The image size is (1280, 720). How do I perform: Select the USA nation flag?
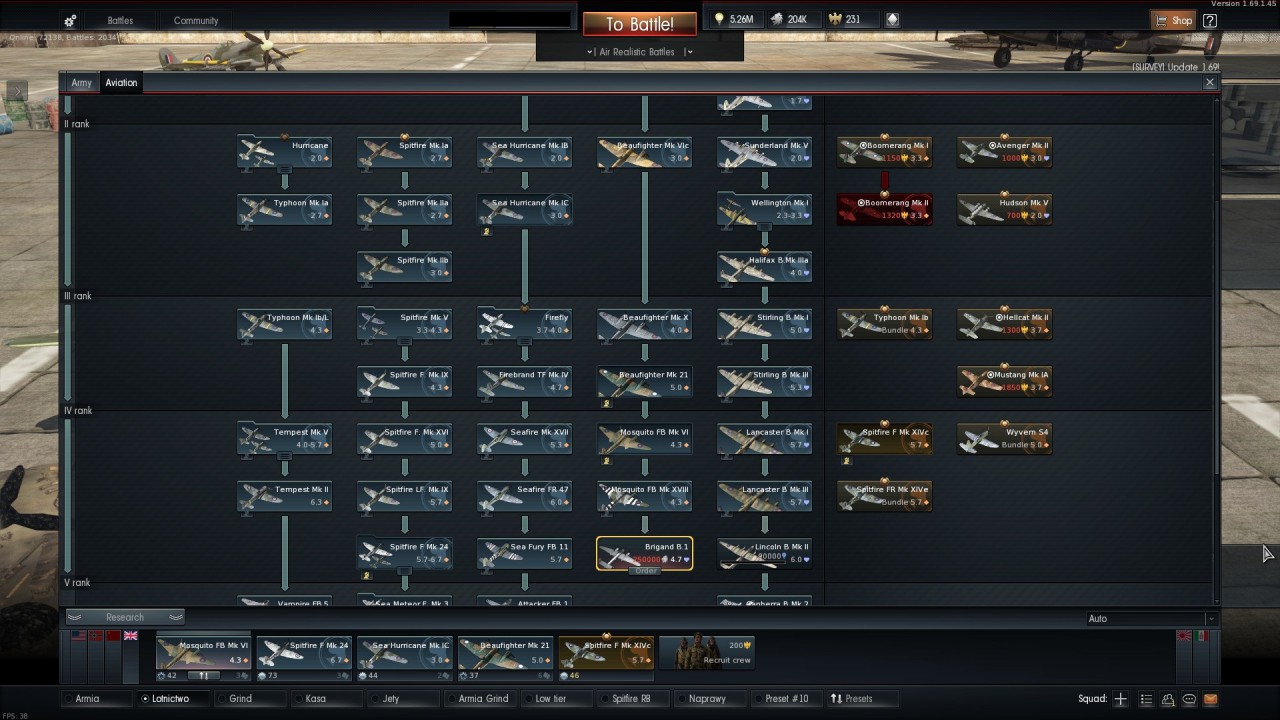pos(78,636)
